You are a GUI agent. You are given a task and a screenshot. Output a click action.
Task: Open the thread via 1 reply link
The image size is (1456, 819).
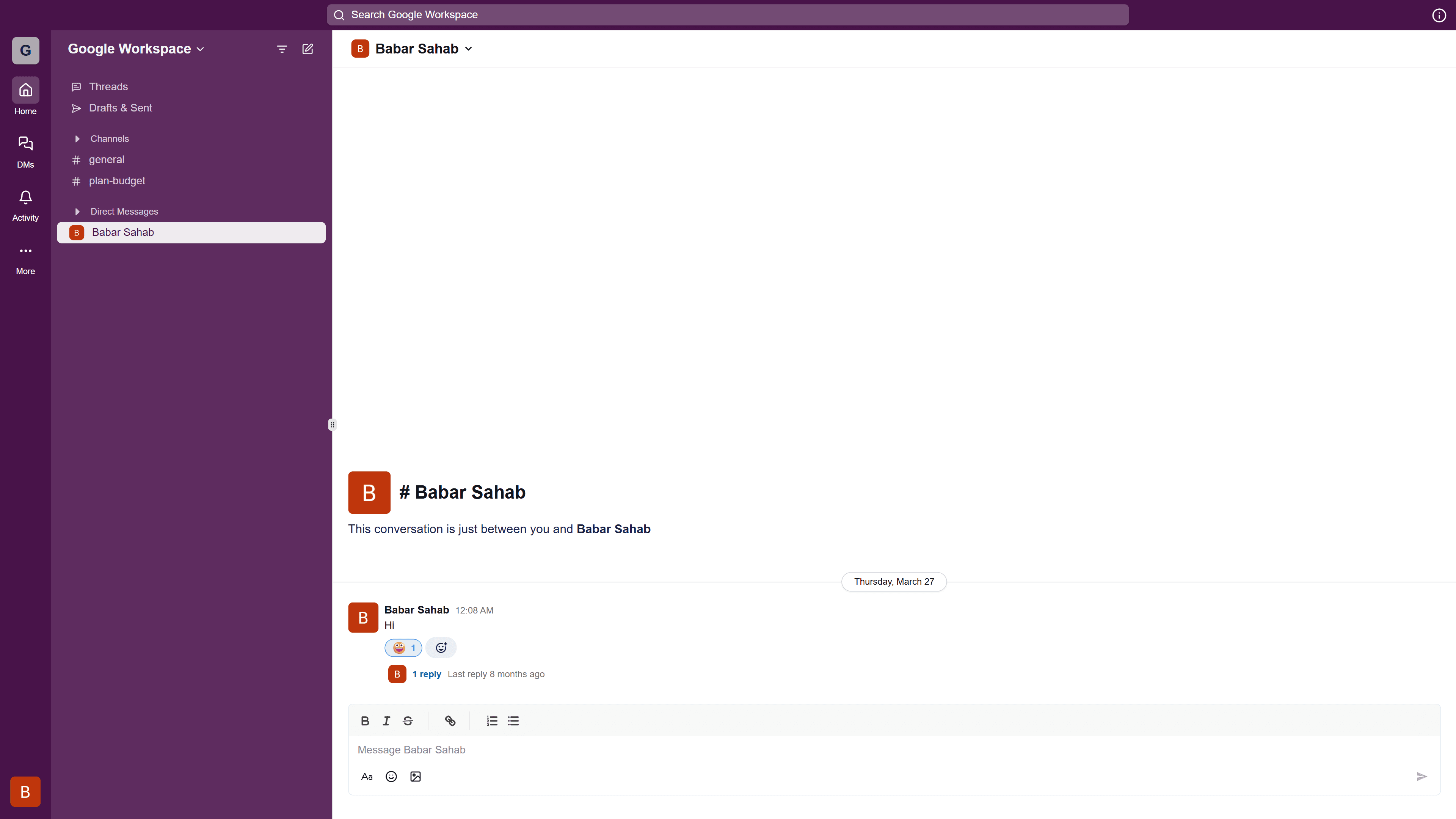click(x=427, y=674)
